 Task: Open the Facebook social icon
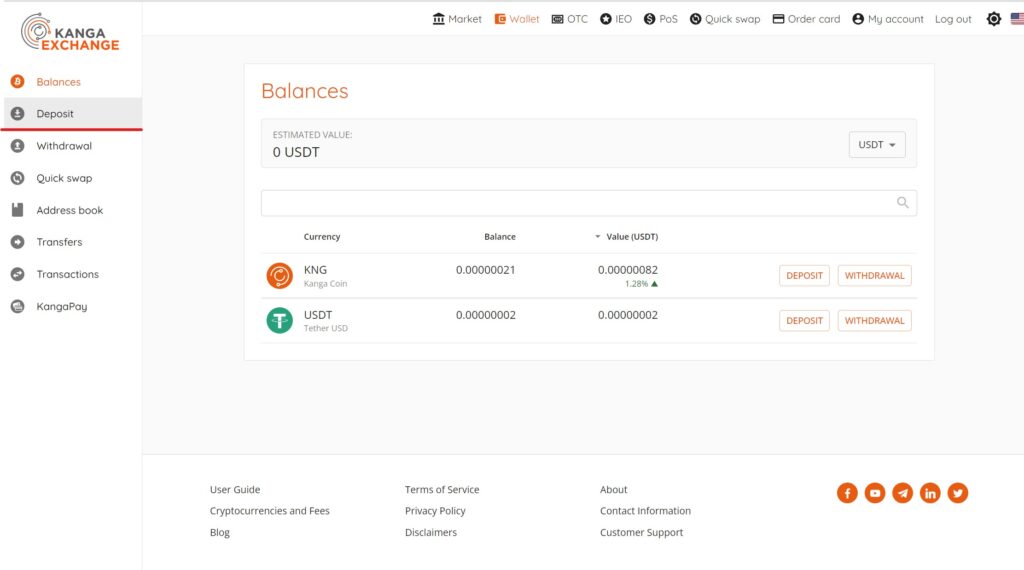tap(847, 493)
